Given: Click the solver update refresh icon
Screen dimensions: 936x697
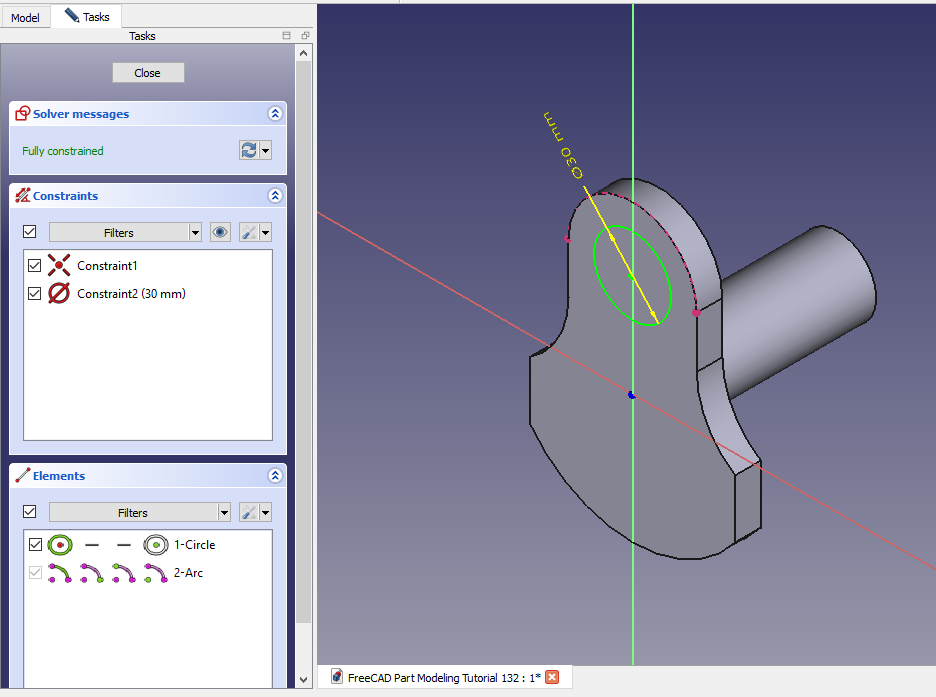Looking at the screenshot, I should coord(249,150).
